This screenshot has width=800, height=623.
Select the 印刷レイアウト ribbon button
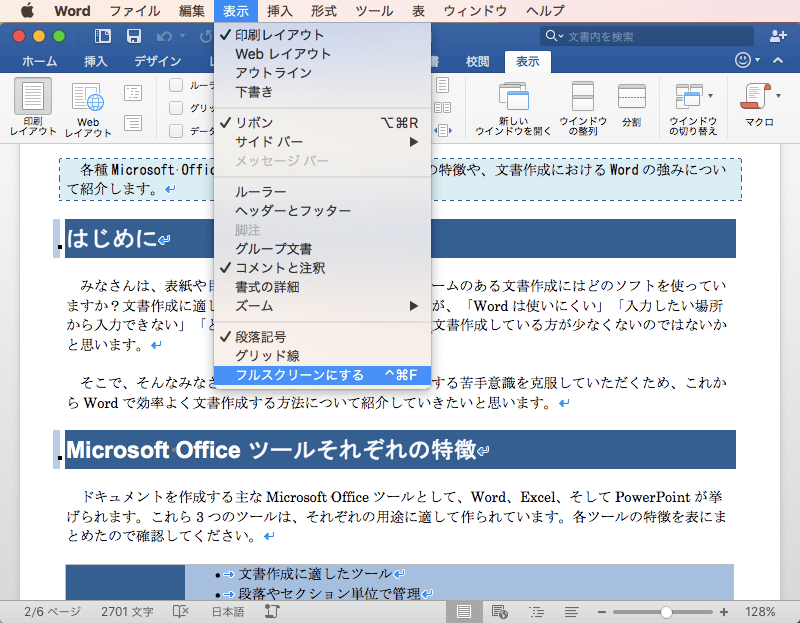click(33, 108)
